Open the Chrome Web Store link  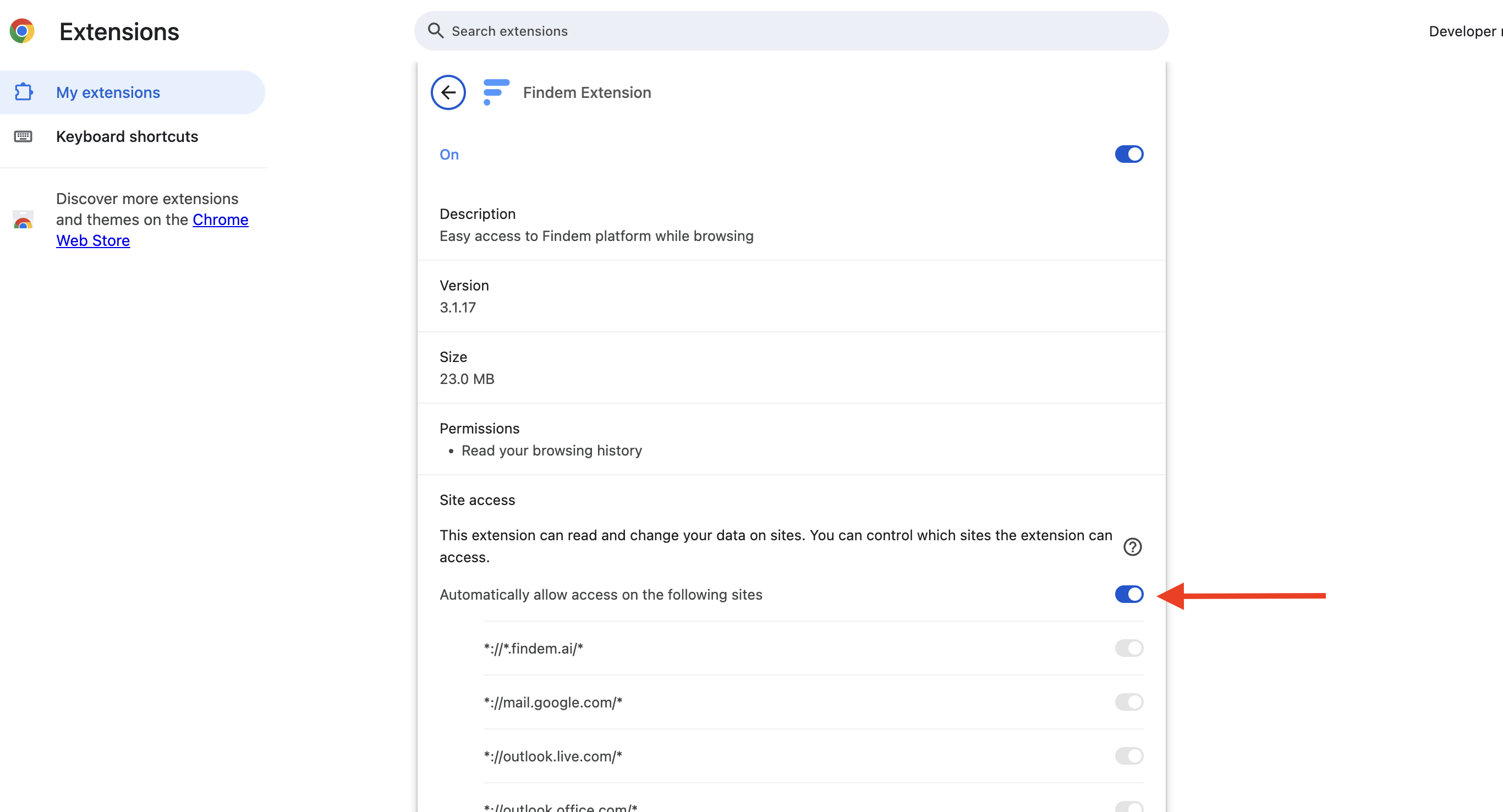pyautogui.click(x=152, y=230)
